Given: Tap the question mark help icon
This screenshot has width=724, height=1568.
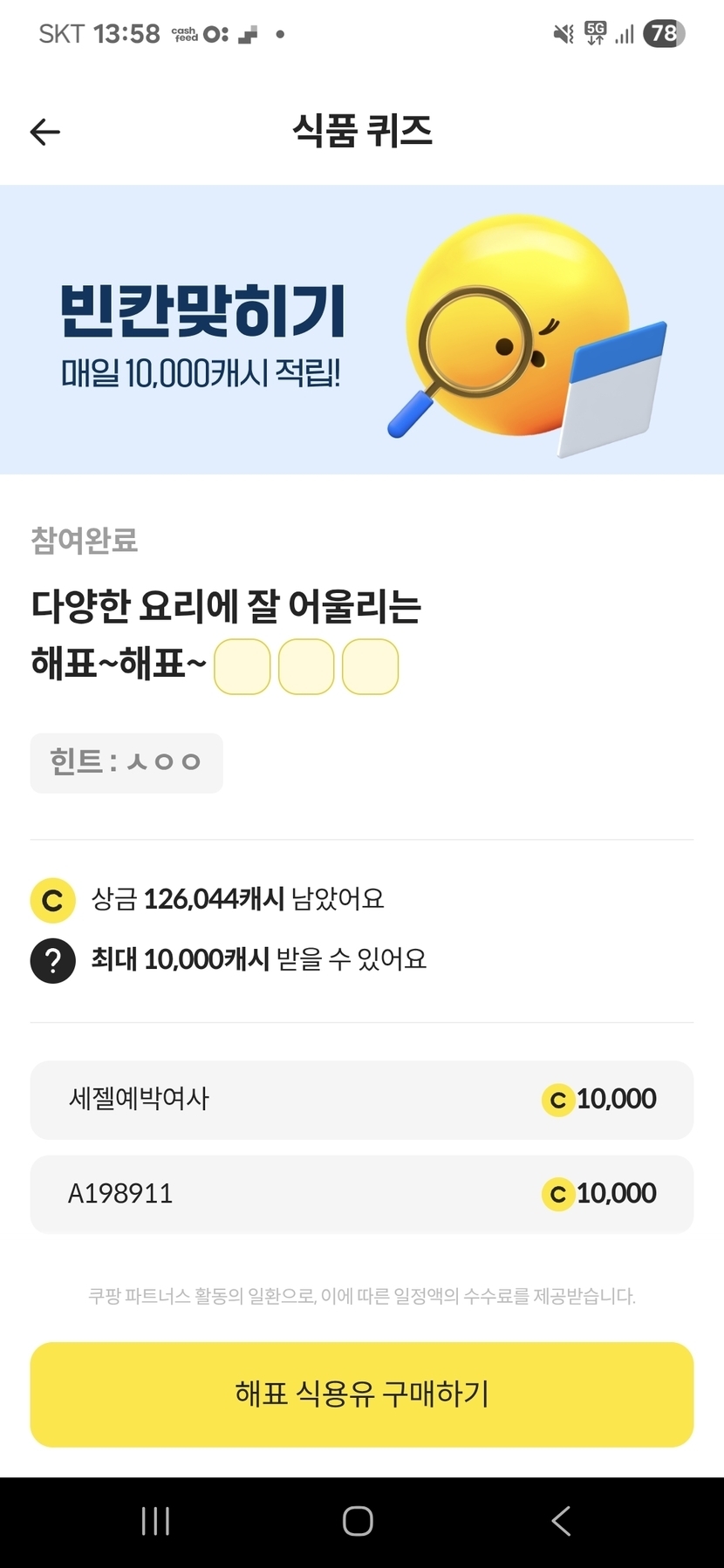Looking at the screenshot, I should tap(52, 960).
